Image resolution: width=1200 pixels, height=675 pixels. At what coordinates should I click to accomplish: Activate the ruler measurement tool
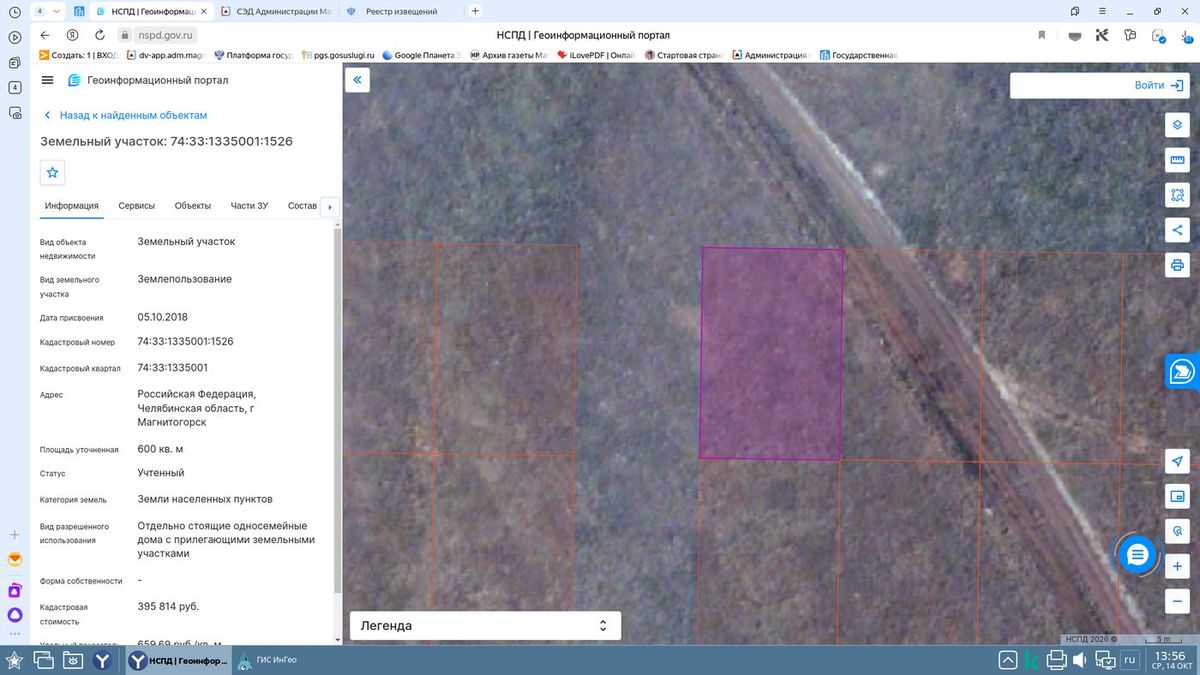coord(1177,160)
